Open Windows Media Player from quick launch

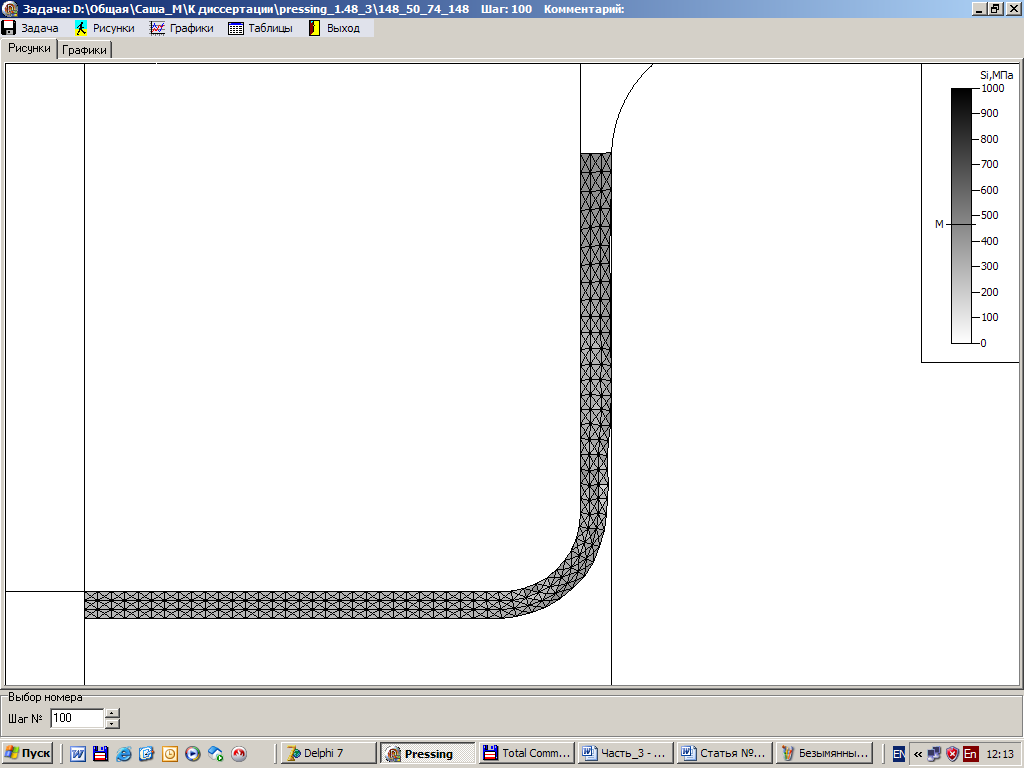point(192,754)
